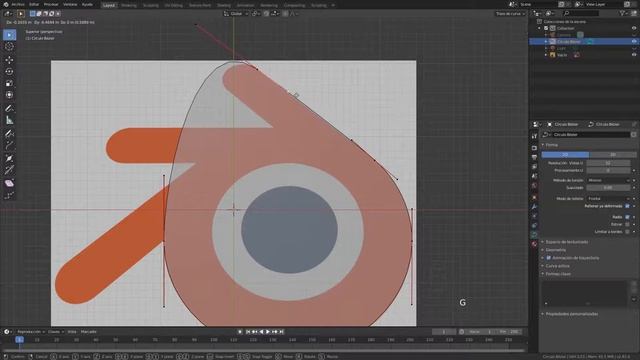Screen dimensions: 640x360
Task: Open the Object Data curve properties tab
Action: (x=534, y=235)
